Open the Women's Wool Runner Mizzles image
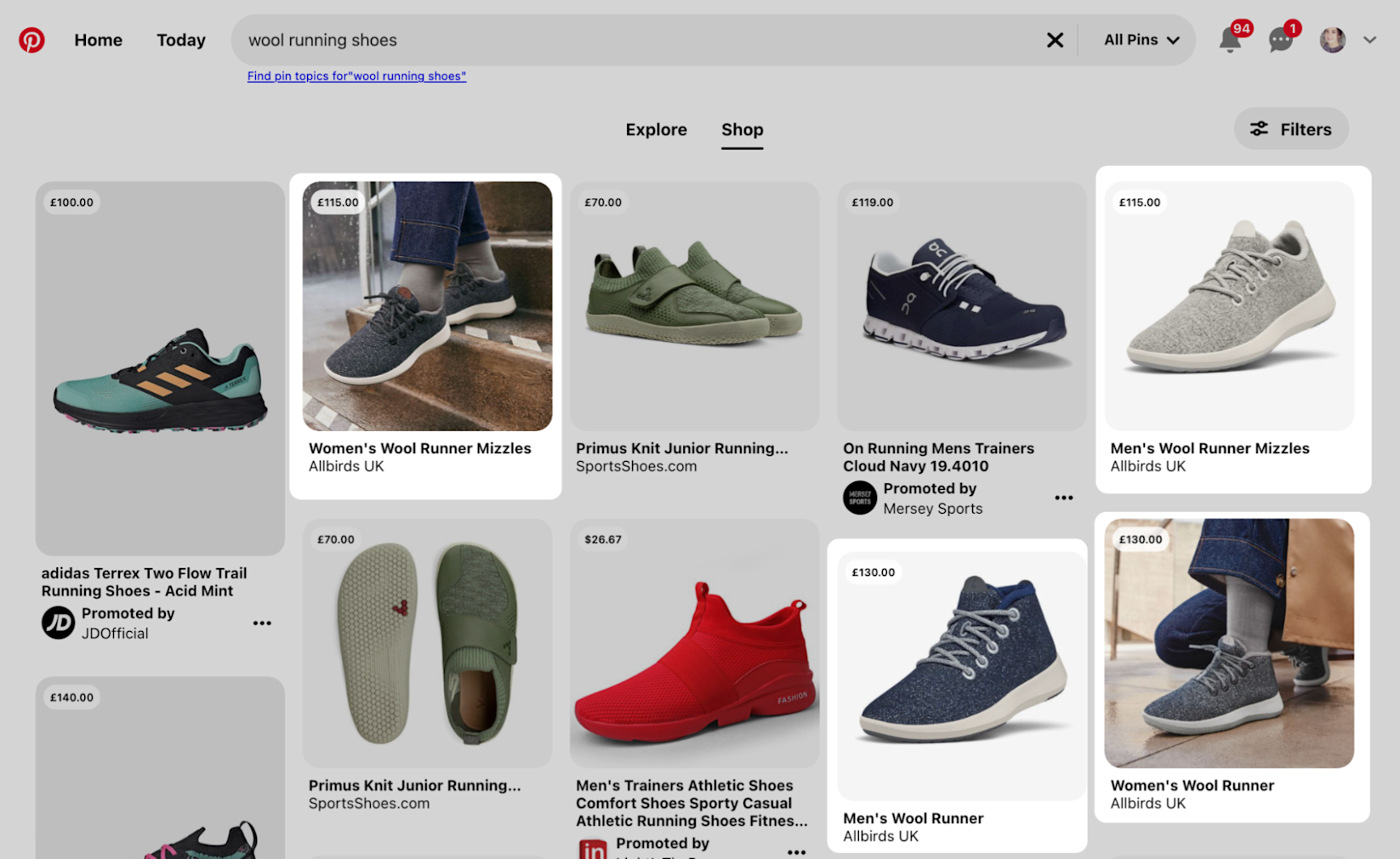 [x=427, y=306]
